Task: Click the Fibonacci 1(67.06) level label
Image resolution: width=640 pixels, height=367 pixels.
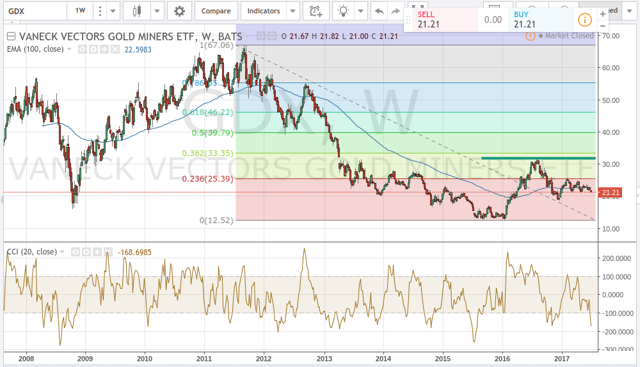Action: tap(217, 45)
